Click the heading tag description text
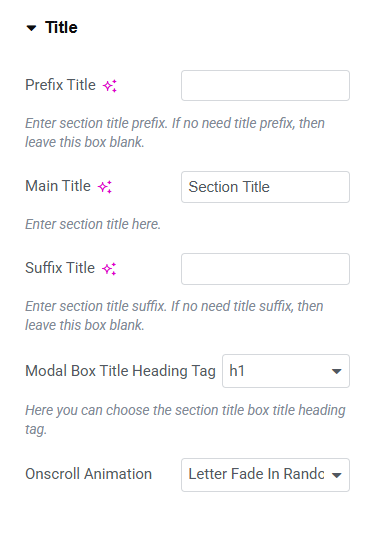The width and height of the screenshot is (374, 536). [x=185, y=420]
